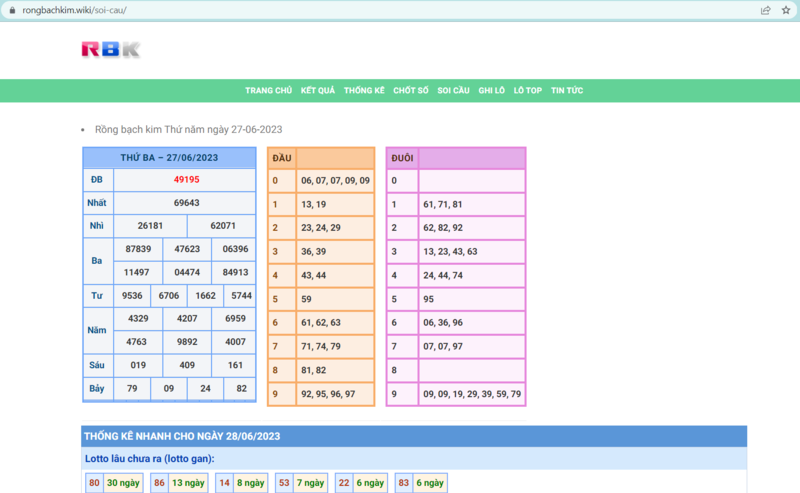This screenshot has width=800, height=493.
Task: Click the THỨ BA – 27/06/2023 table header
Action: coord(169,158)
